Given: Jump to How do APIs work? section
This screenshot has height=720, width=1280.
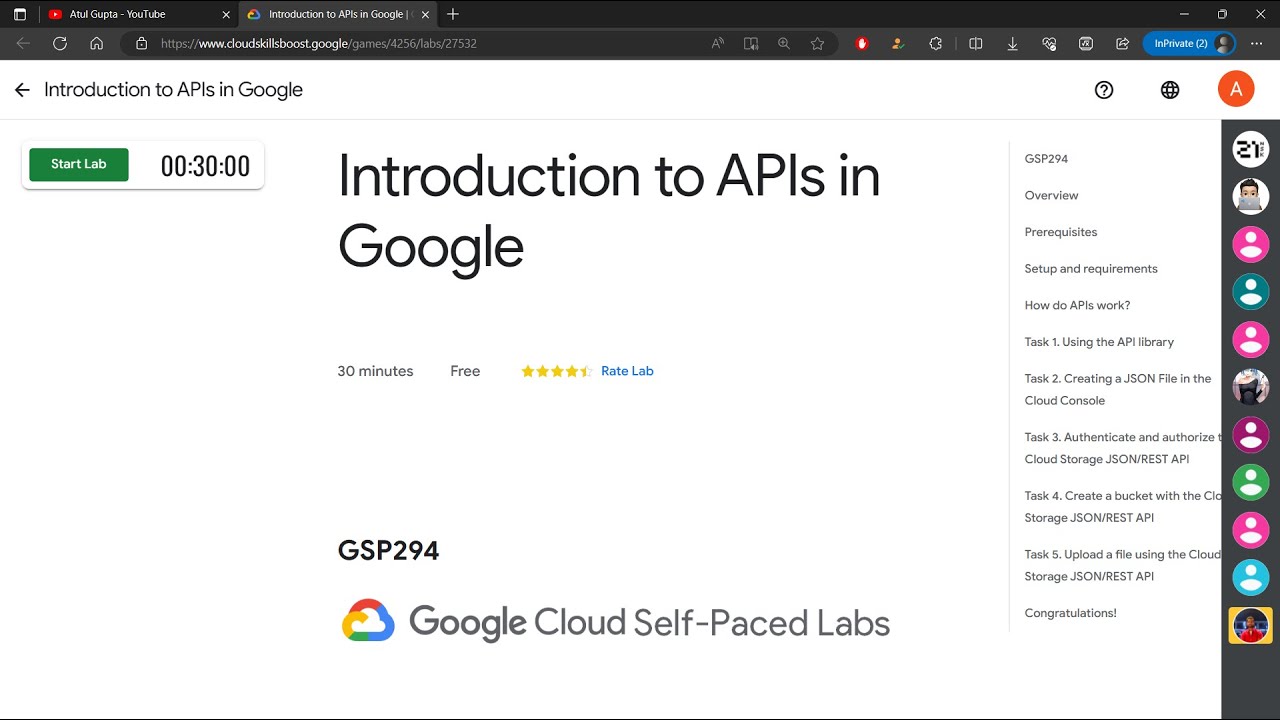Looking at the screenshot, I should [x=1077, y=306].
